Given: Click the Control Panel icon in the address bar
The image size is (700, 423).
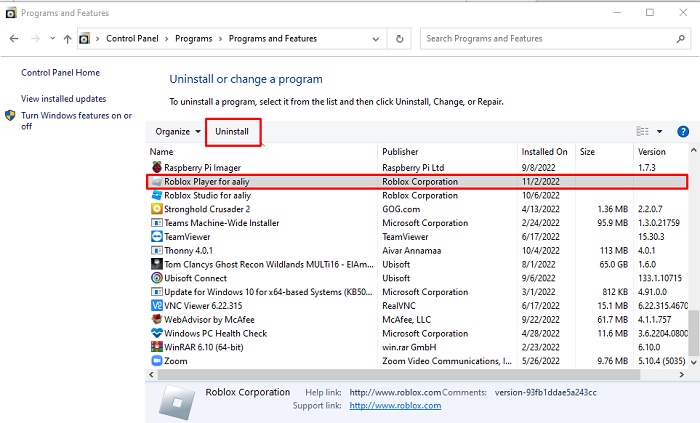Looking at the screenshot, I should coord(84,39).
